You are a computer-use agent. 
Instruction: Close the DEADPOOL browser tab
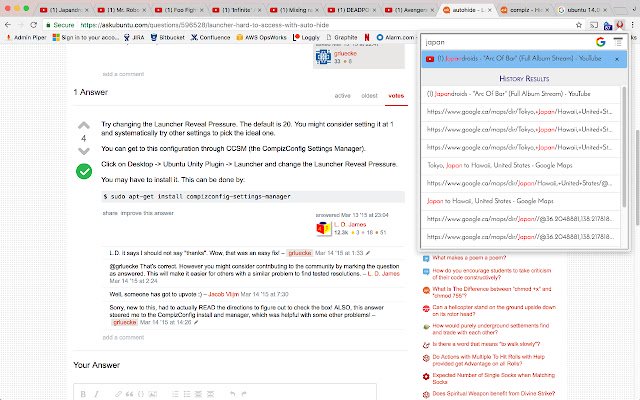373,10
